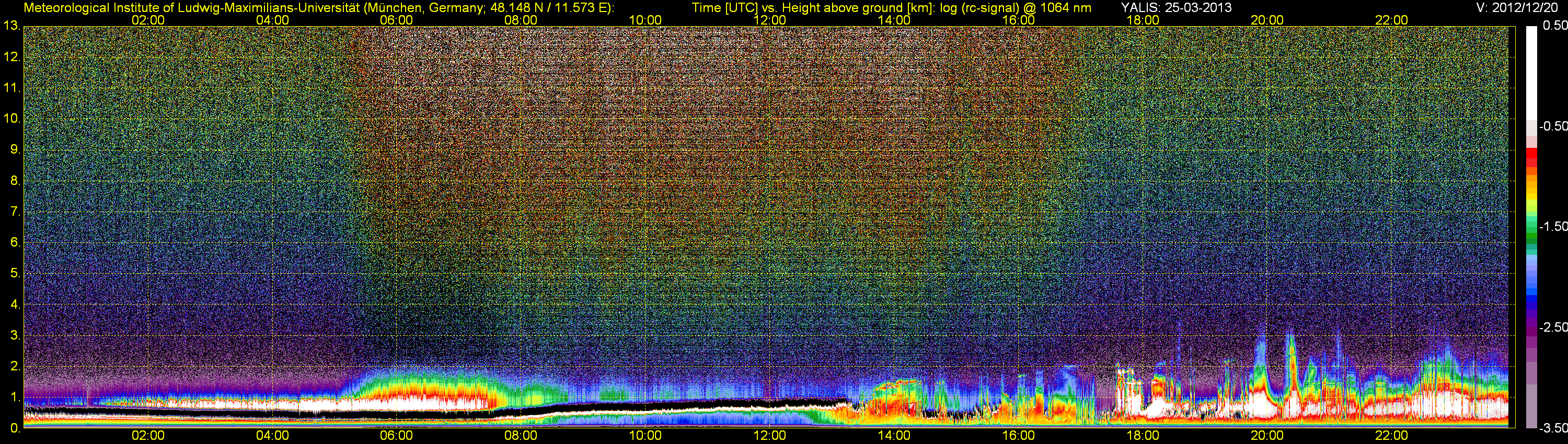This screenshot has height=444, width=1568.
Task: Click the 08:00 label on the bottom time axis
Action: coord(521,436)
